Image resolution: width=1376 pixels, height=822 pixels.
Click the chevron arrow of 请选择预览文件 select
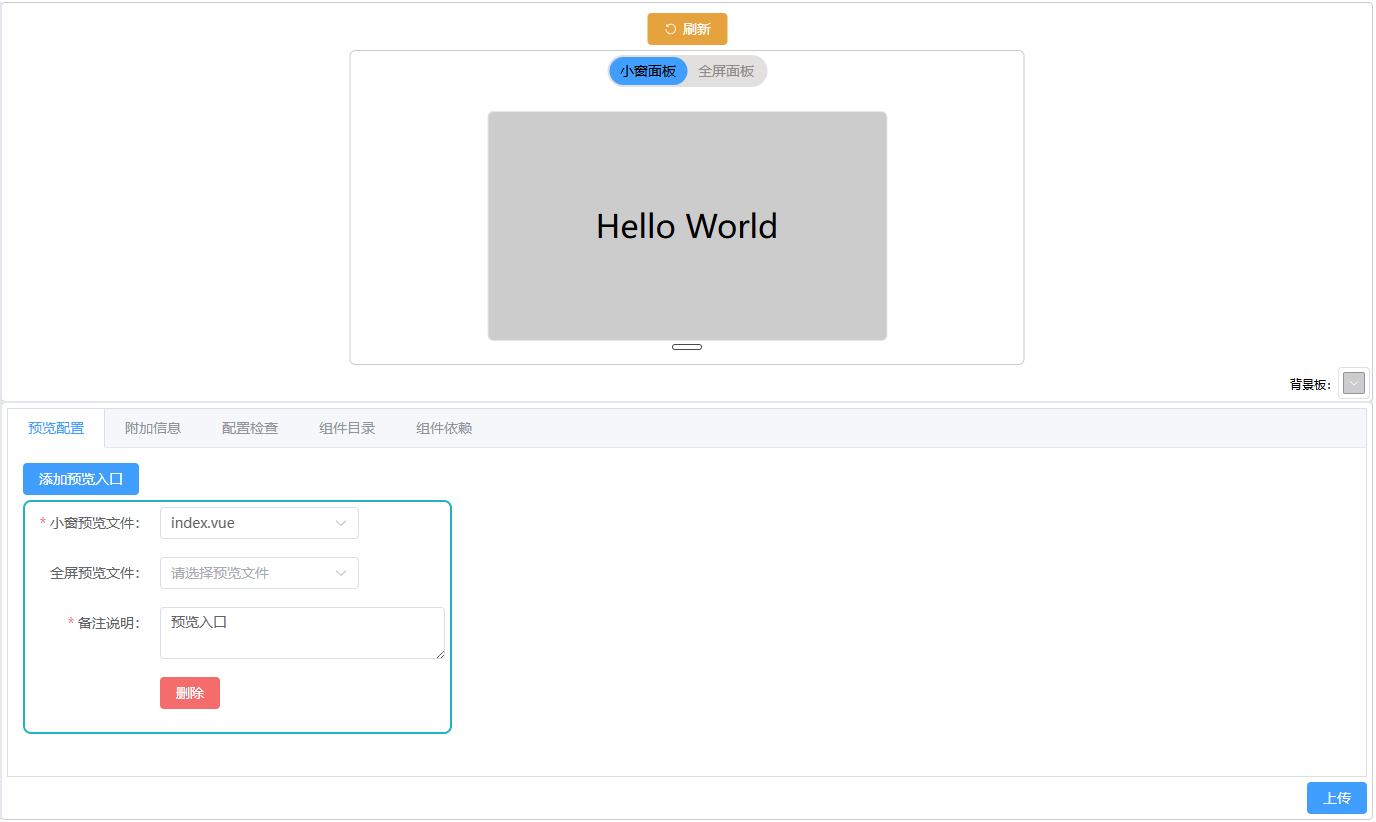[x=341, y=573]
